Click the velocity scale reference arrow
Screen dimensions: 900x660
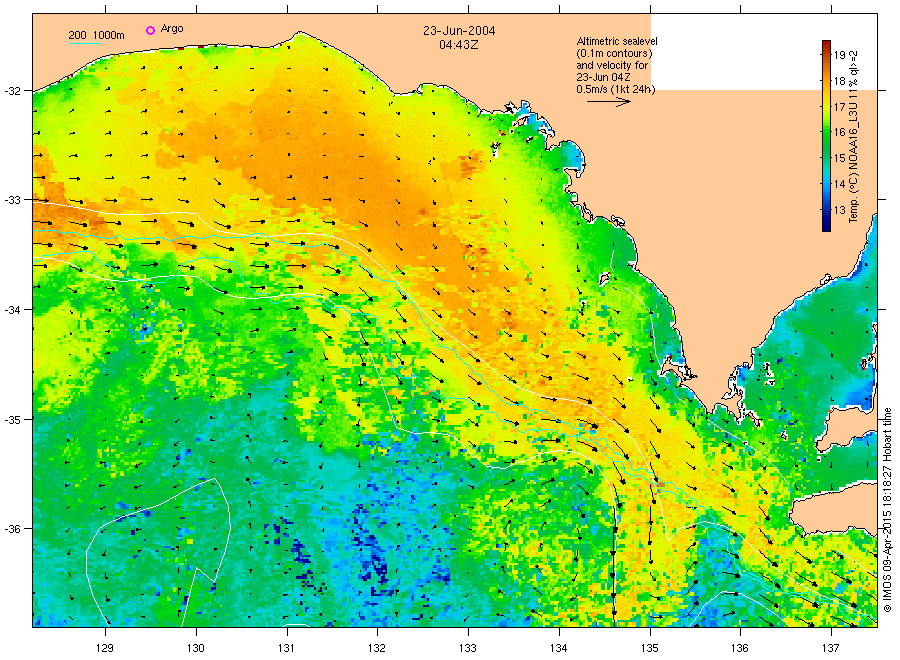[x=608, y=102]
